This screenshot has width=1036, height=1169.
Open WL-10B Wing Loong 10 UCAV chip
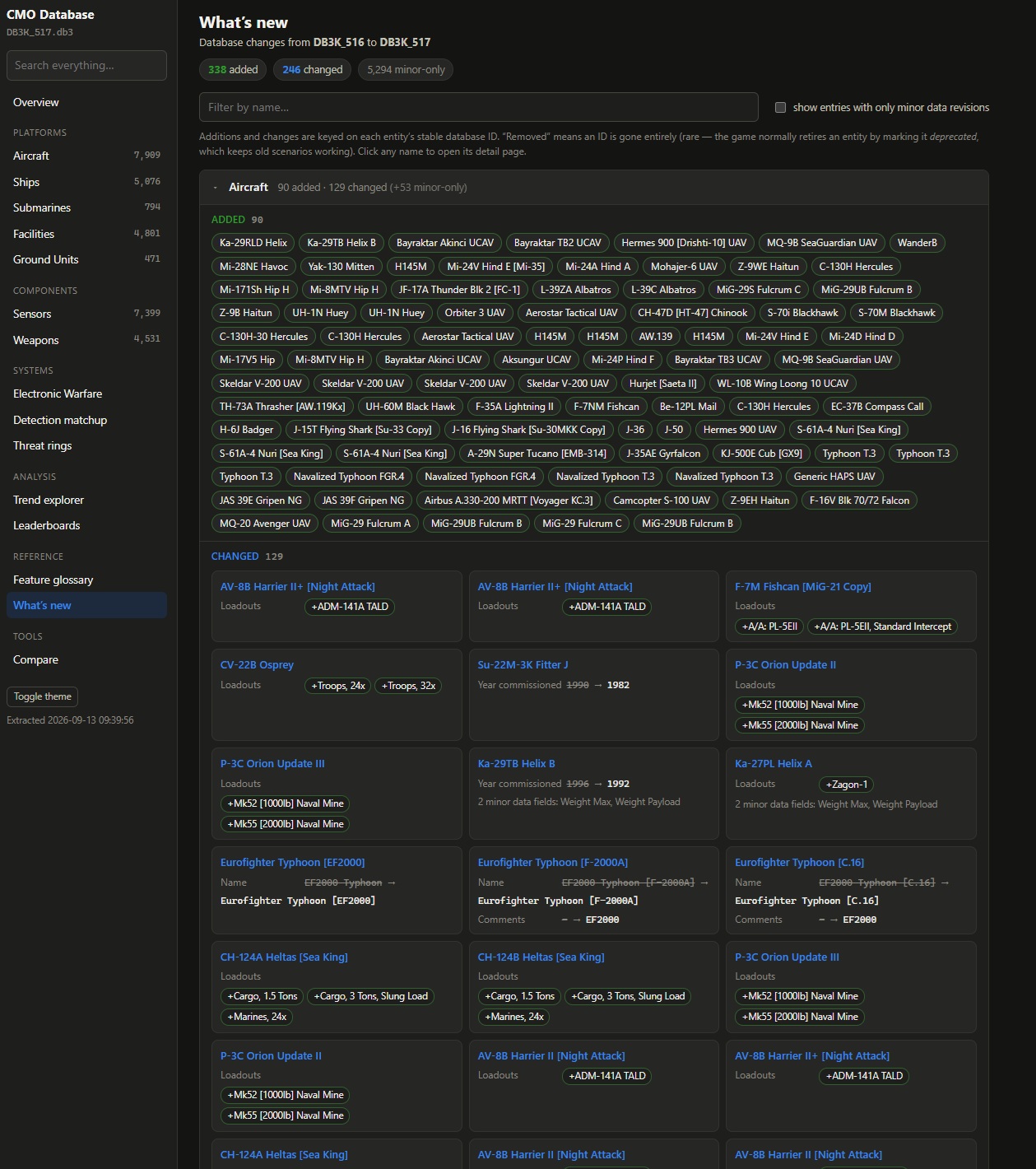point(782,384)
